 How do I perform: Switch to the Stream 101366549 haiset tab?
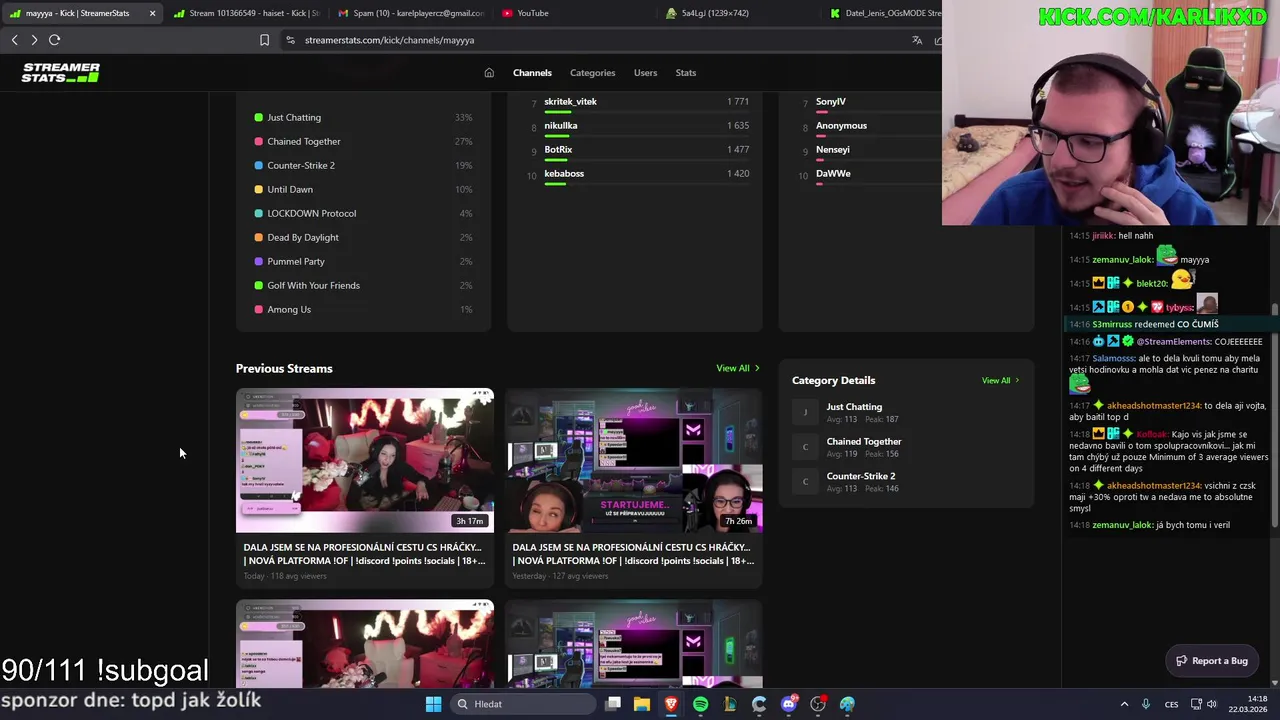click(x=245, y=13)
